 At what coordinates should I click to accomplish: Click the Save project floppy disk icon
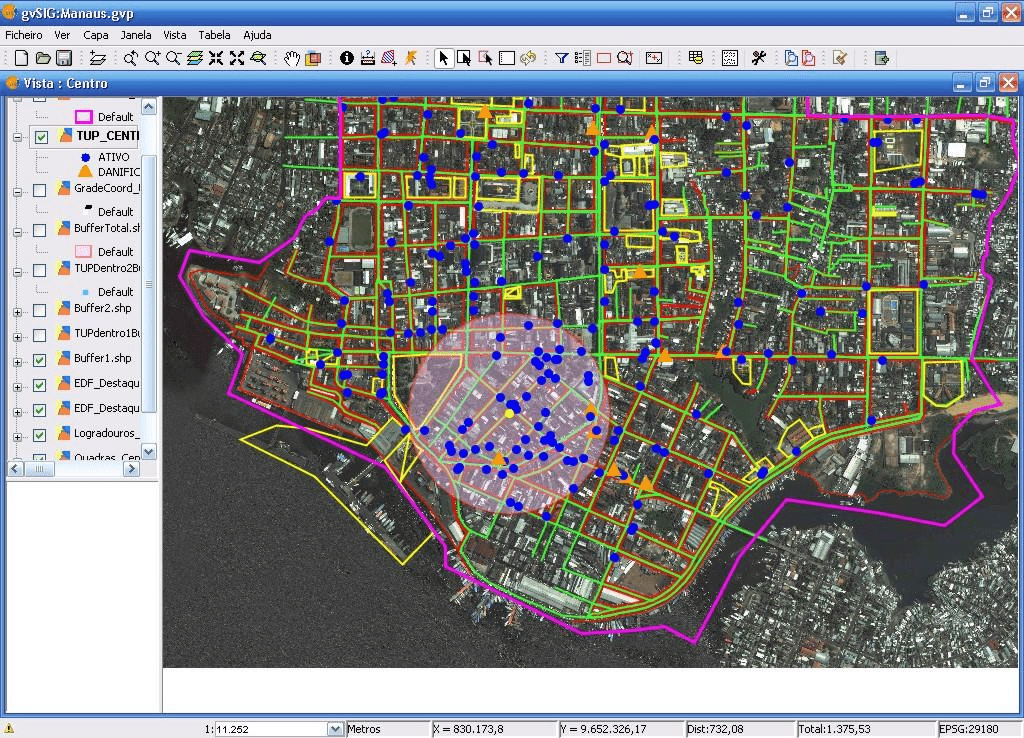tap(63, 58)
